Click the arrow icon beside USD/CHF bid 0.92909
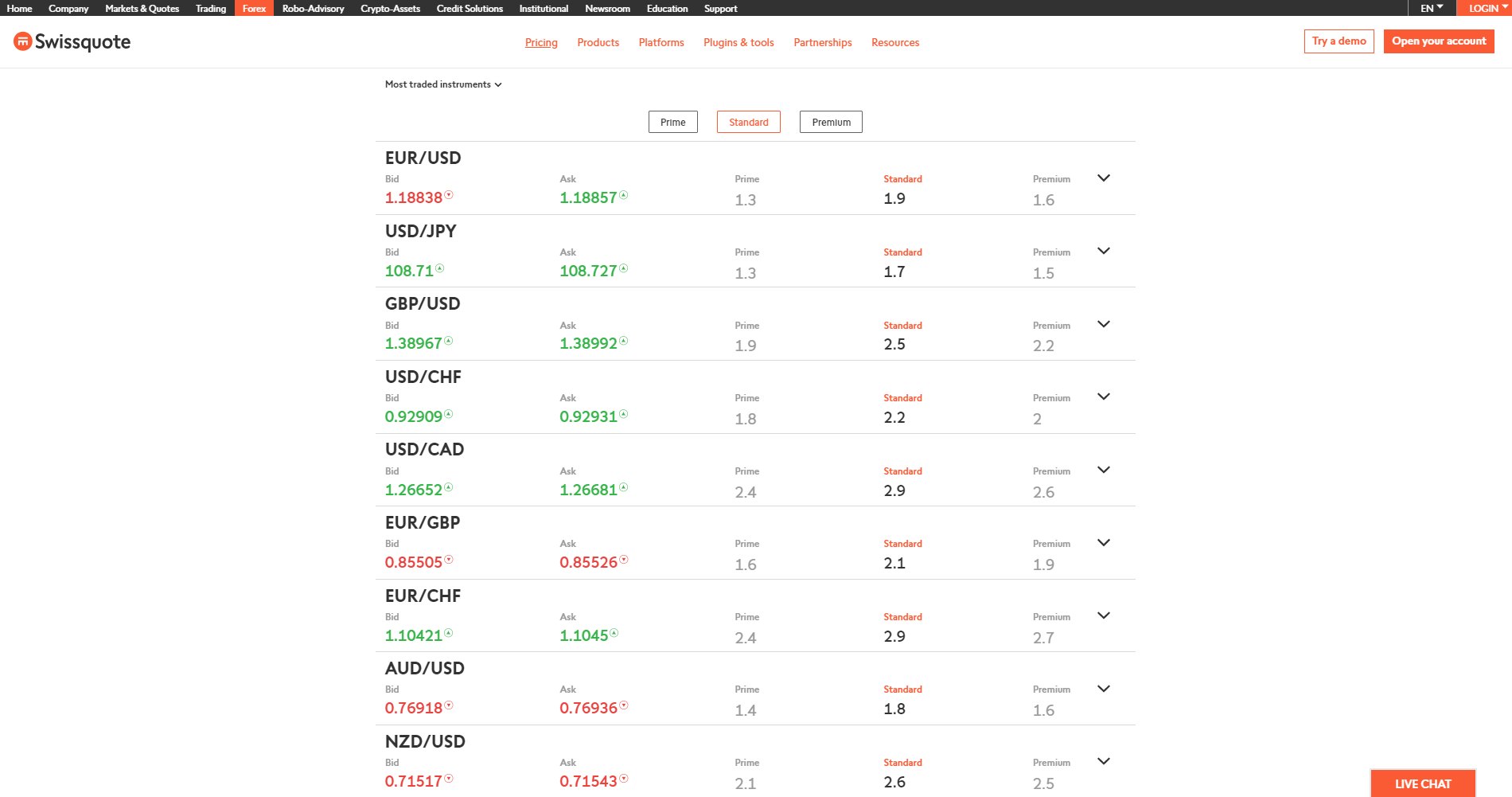The height and width of the screenshot is (797, 1512). point(449,414)
